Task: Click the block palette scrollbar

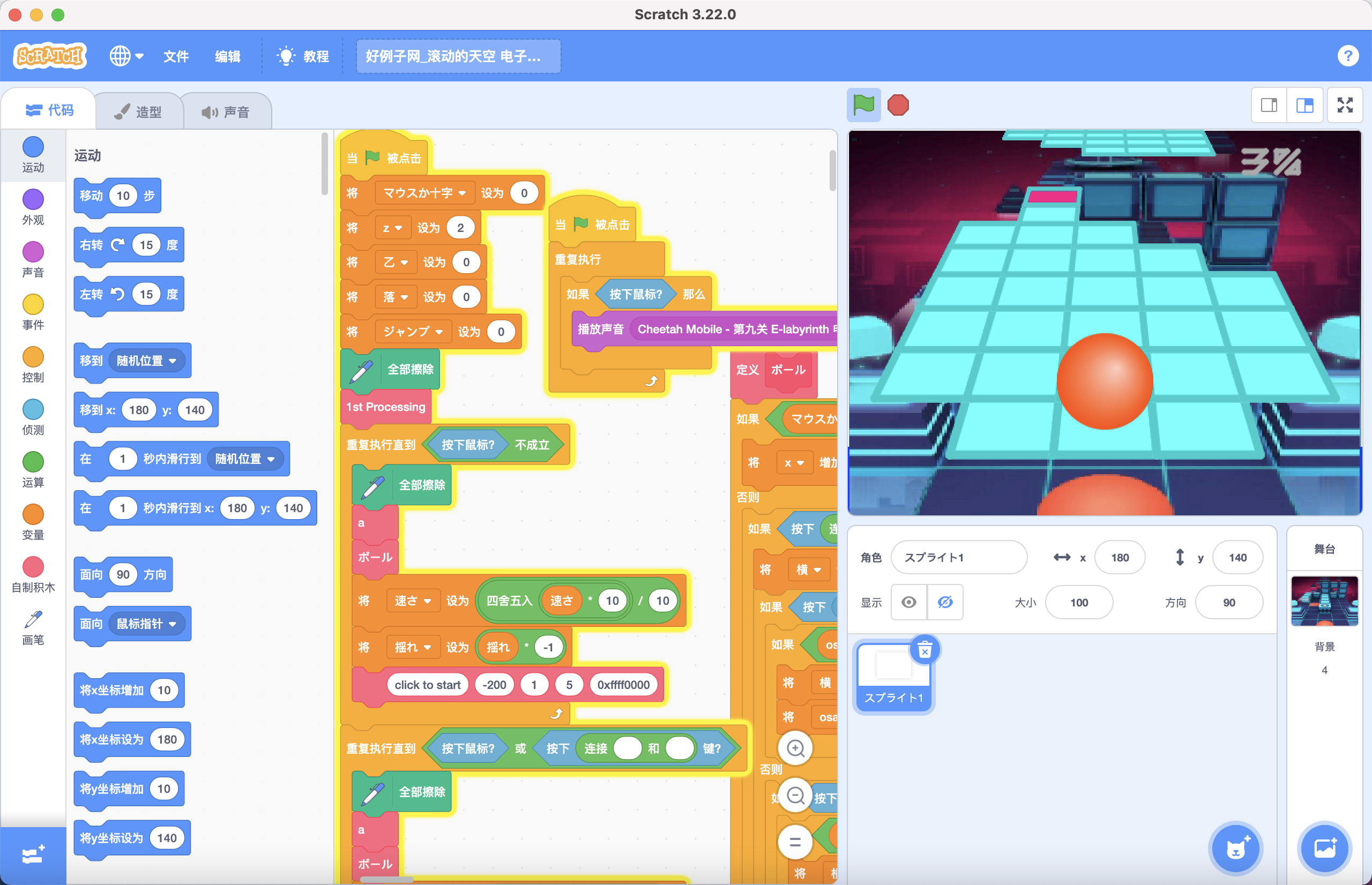Action: [x=325, y=164]
